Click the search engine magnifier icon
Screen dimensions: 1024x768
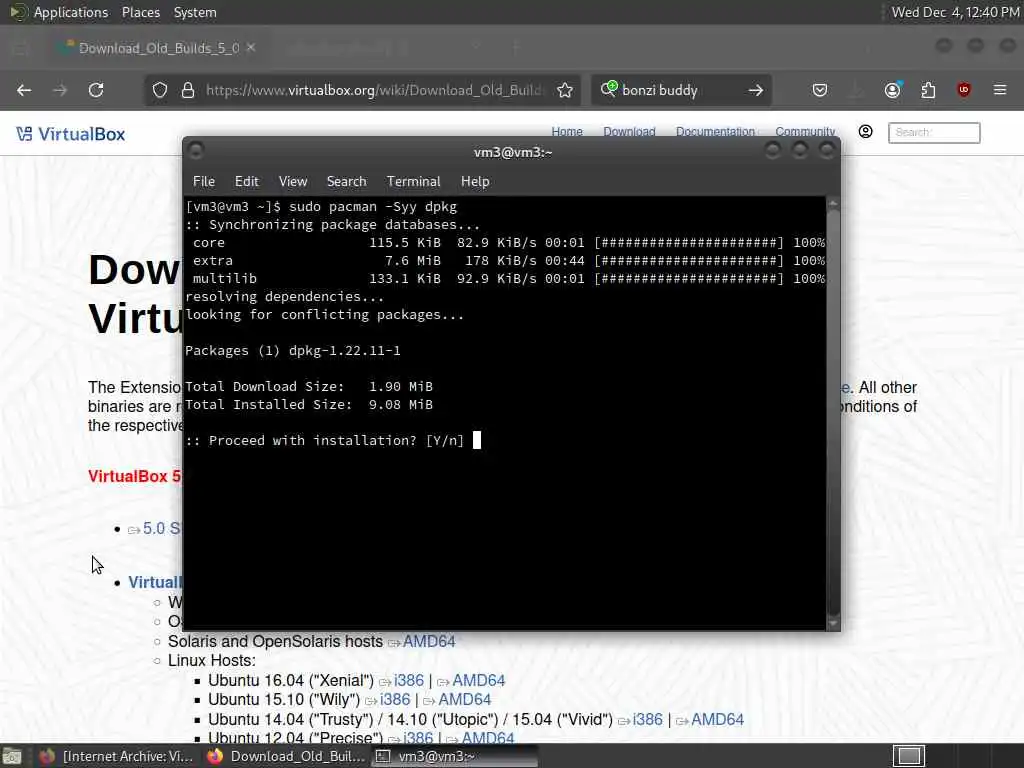pyautogui.click(x=609, y=89)
